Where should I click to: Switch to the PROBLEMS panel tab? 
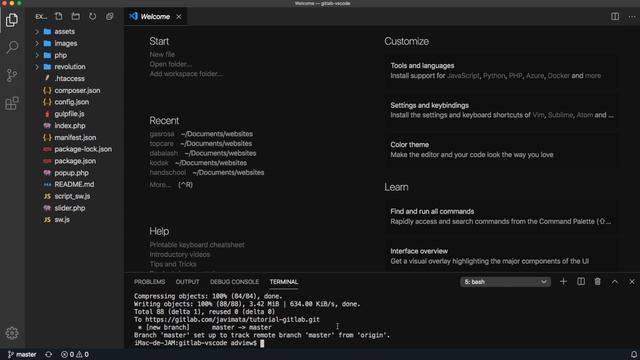click(x=149, y=282)
